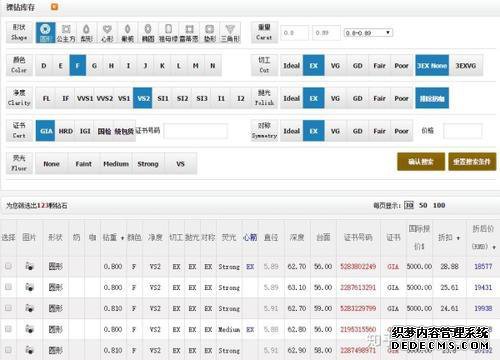Deselect color grade F
The height and width of the screenshot is (360, 500).
(78, 65)
